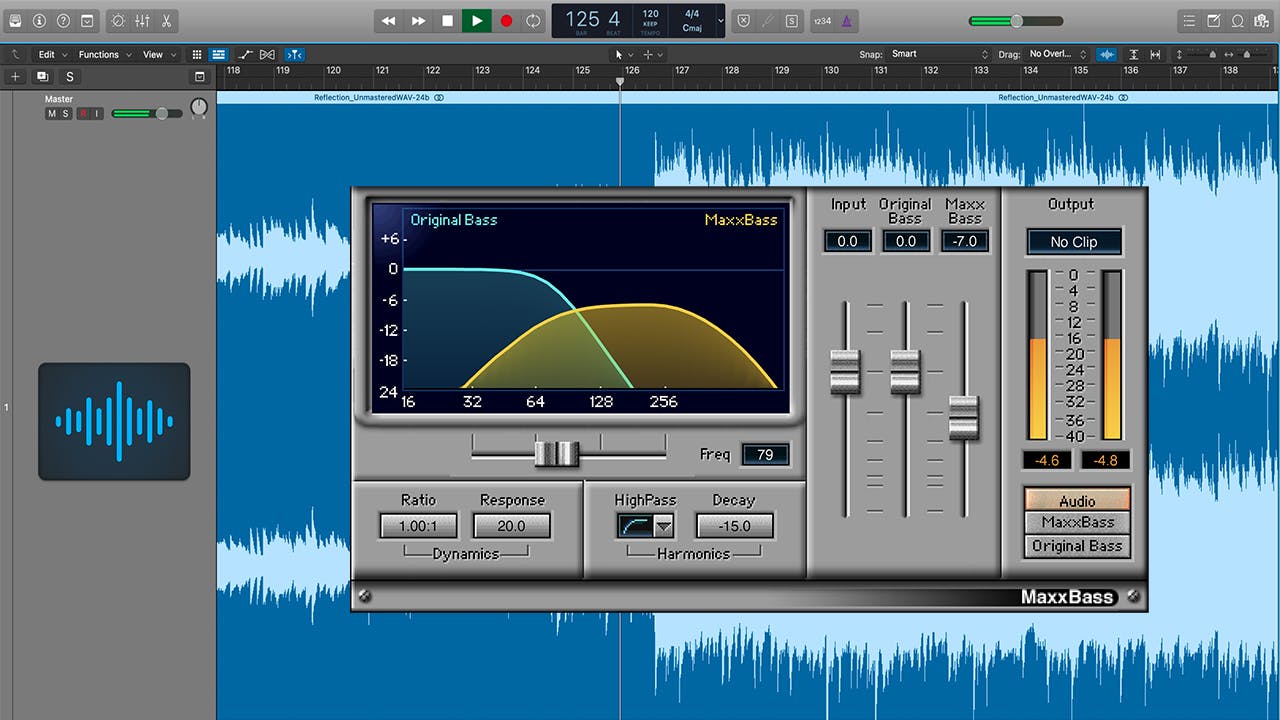Mute the Master track
The width and height of the screenshot is (1280, 720).
pyautogui.click(x=51, y=114)
